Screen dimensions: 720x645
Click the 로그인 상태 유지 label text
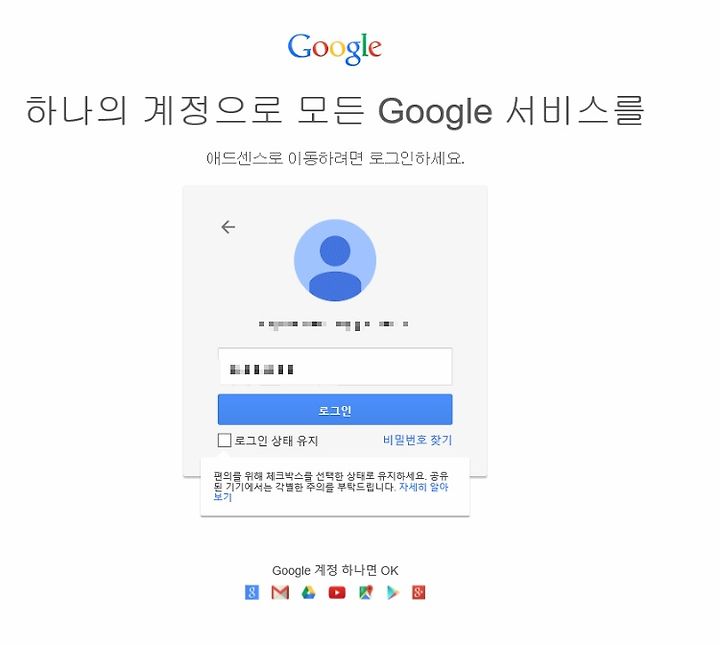point(276,441)
